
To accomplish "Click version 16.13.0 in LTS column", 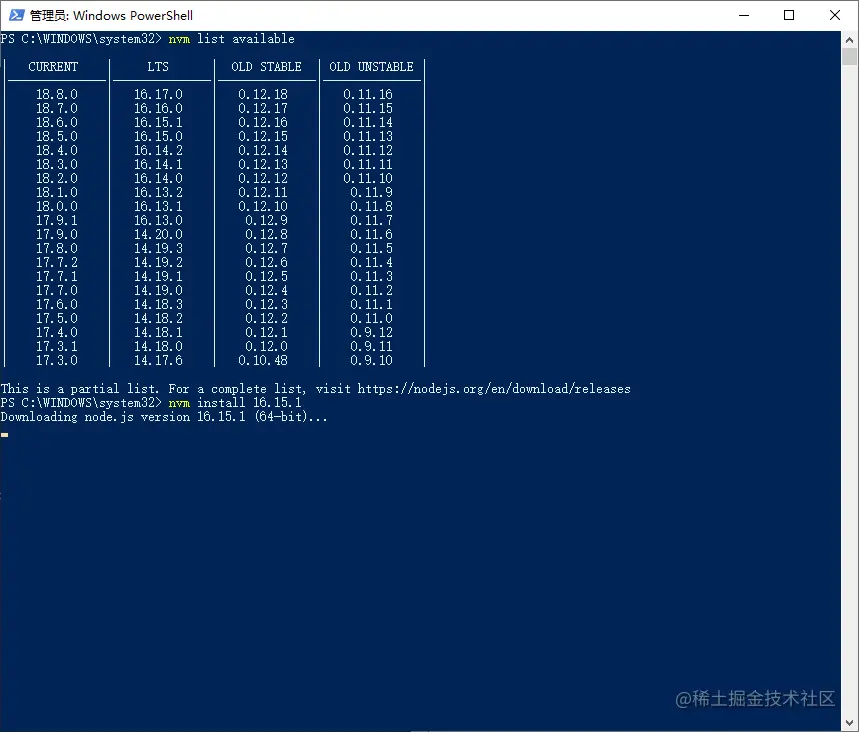I will [158, 220].
